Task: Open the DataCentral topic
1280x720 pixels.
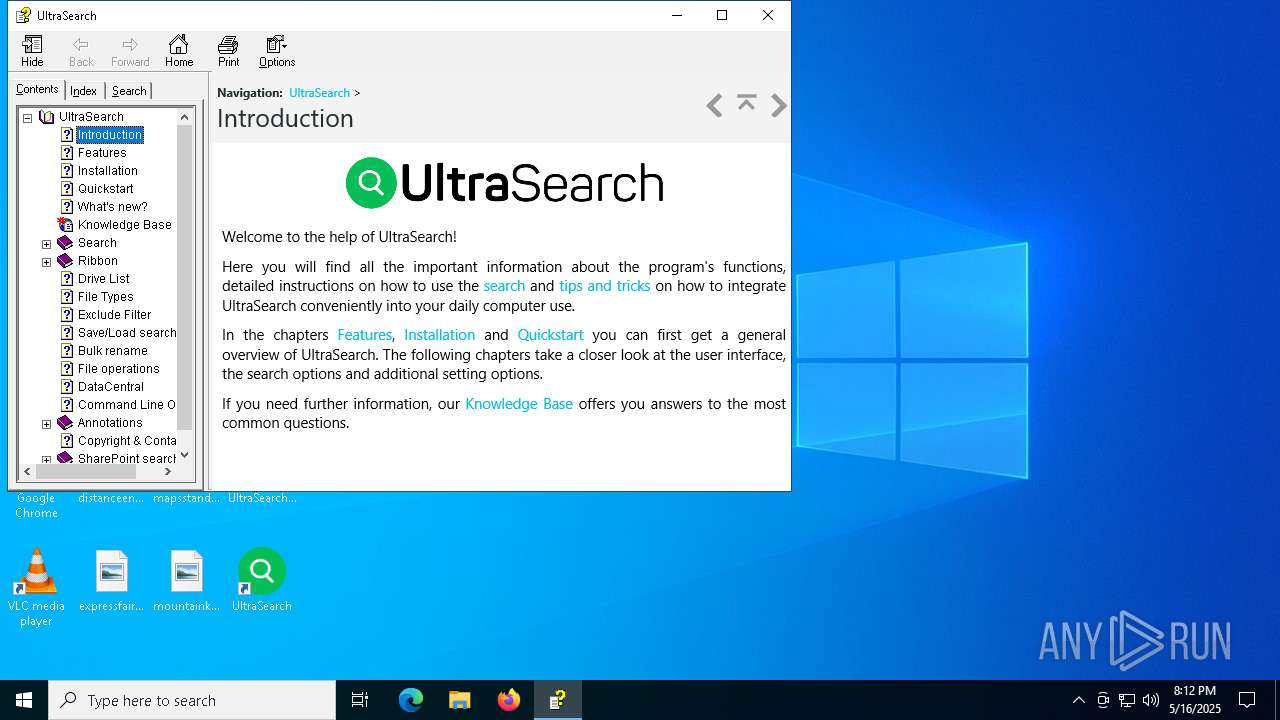Action: click(x=111, y=387)
